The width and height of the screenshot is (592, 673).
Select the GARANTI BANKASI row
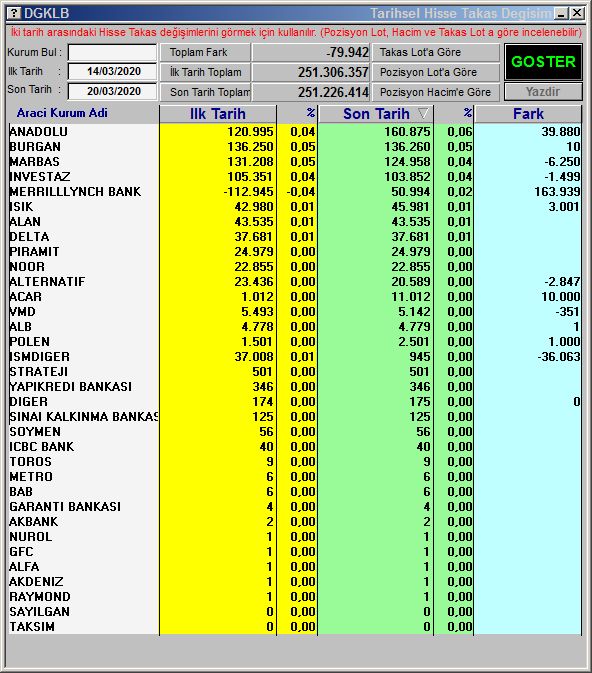click(295, 506)
